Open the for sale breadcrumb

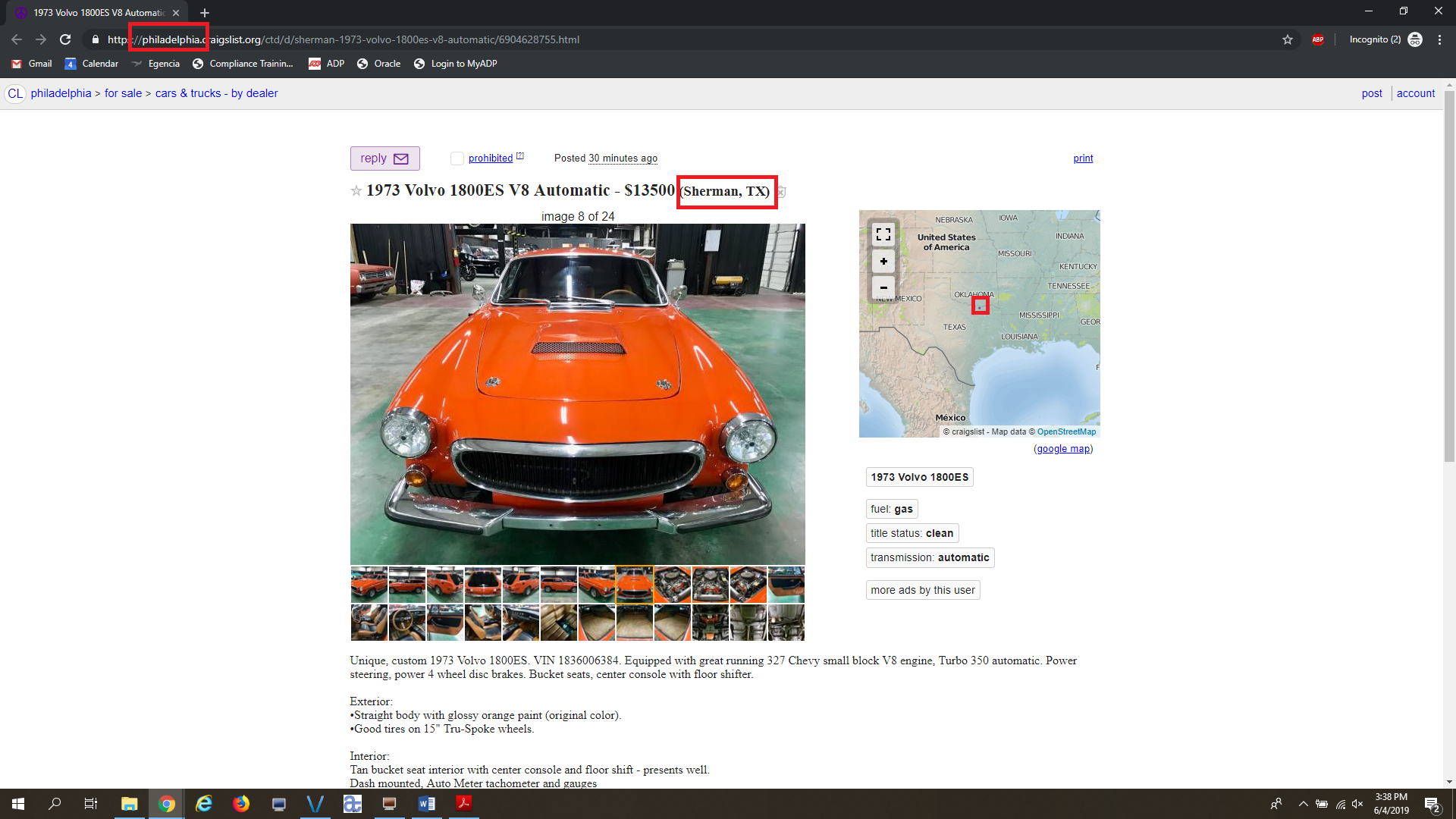[x=123, y=93]
